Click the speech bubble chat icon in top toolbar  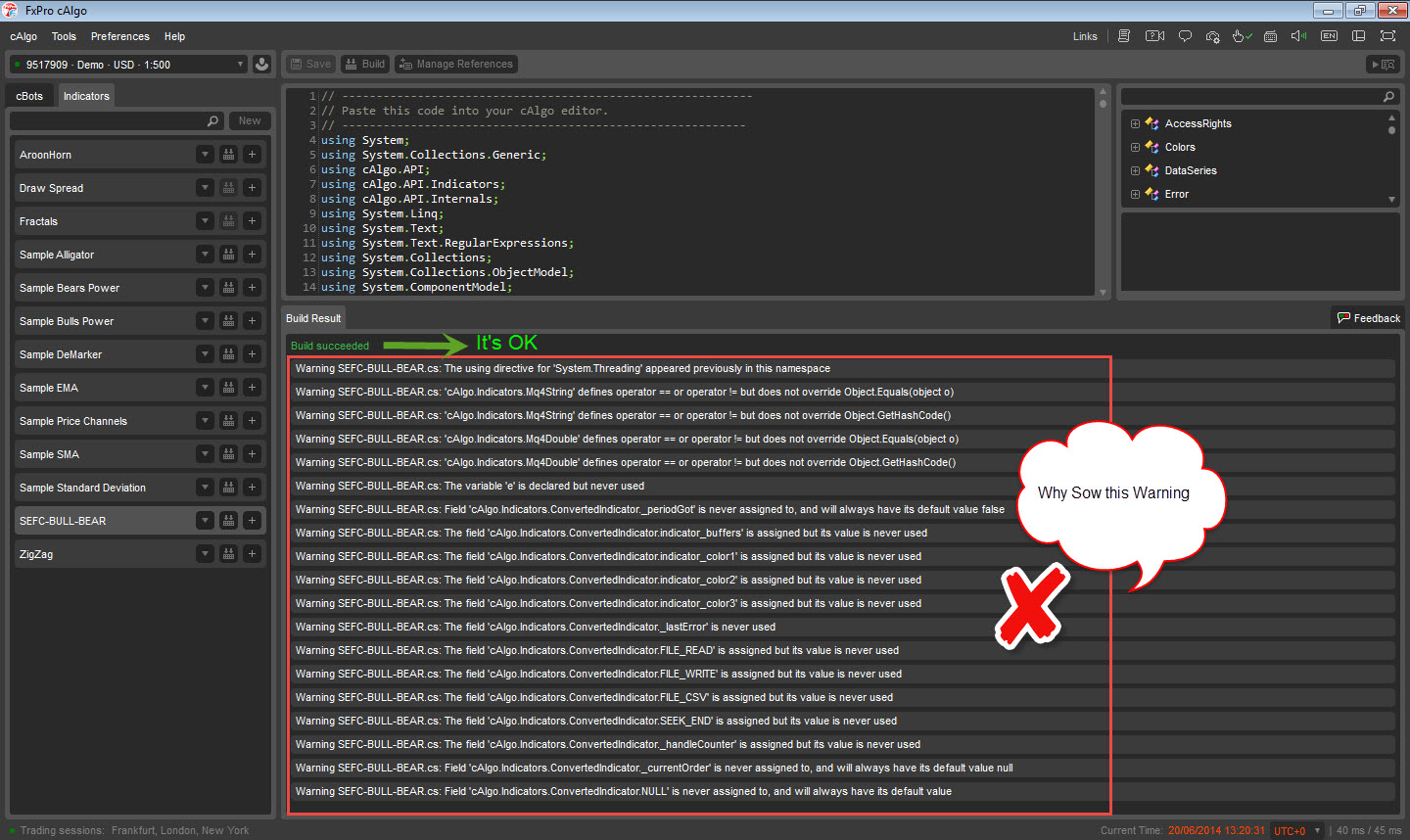point(1185,36)
